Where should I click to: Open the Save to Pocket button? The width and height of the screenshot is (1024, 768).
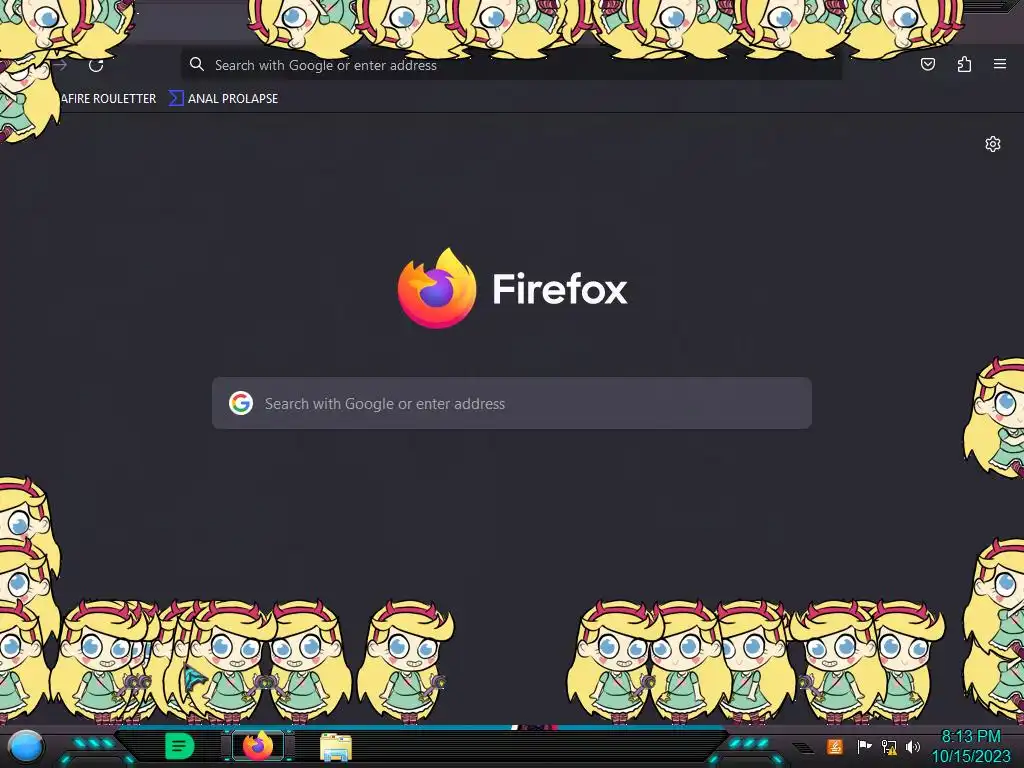927,64
